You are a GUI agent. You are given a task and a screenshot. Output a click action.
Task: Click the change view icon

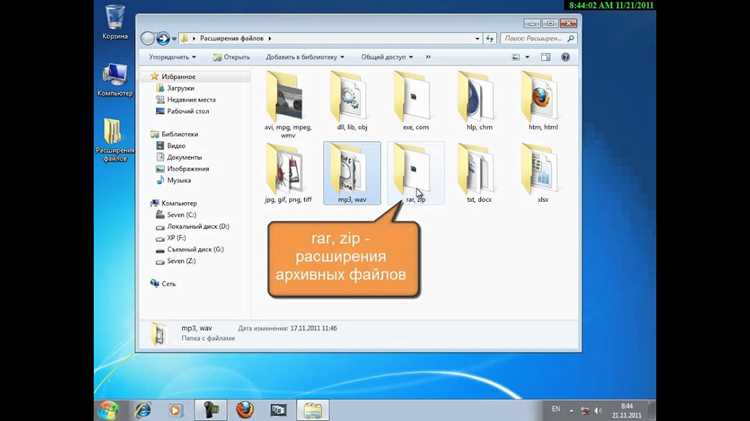[x=516, y=57]
